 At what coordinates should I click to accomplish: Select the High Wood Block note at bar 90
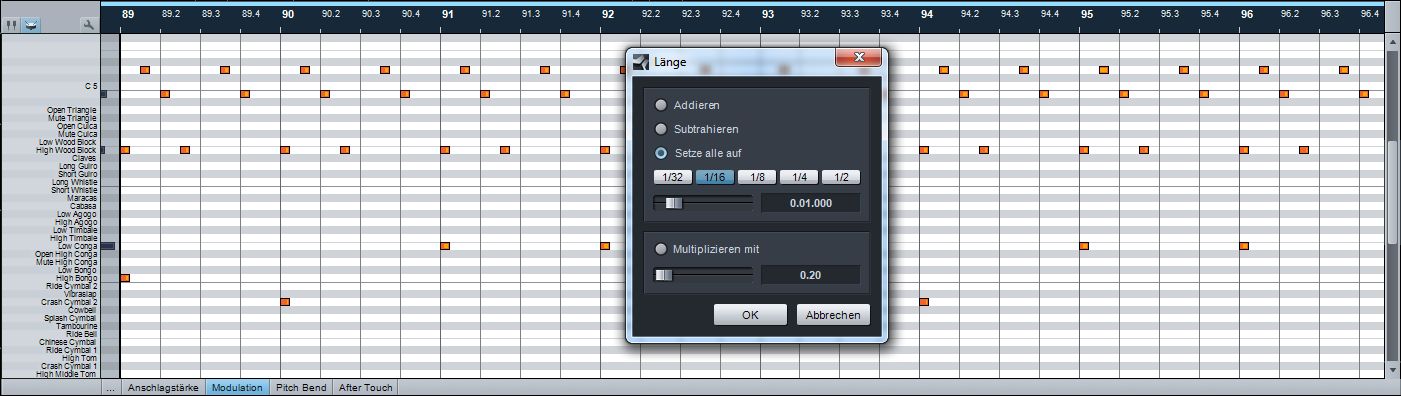click(285, 149)
